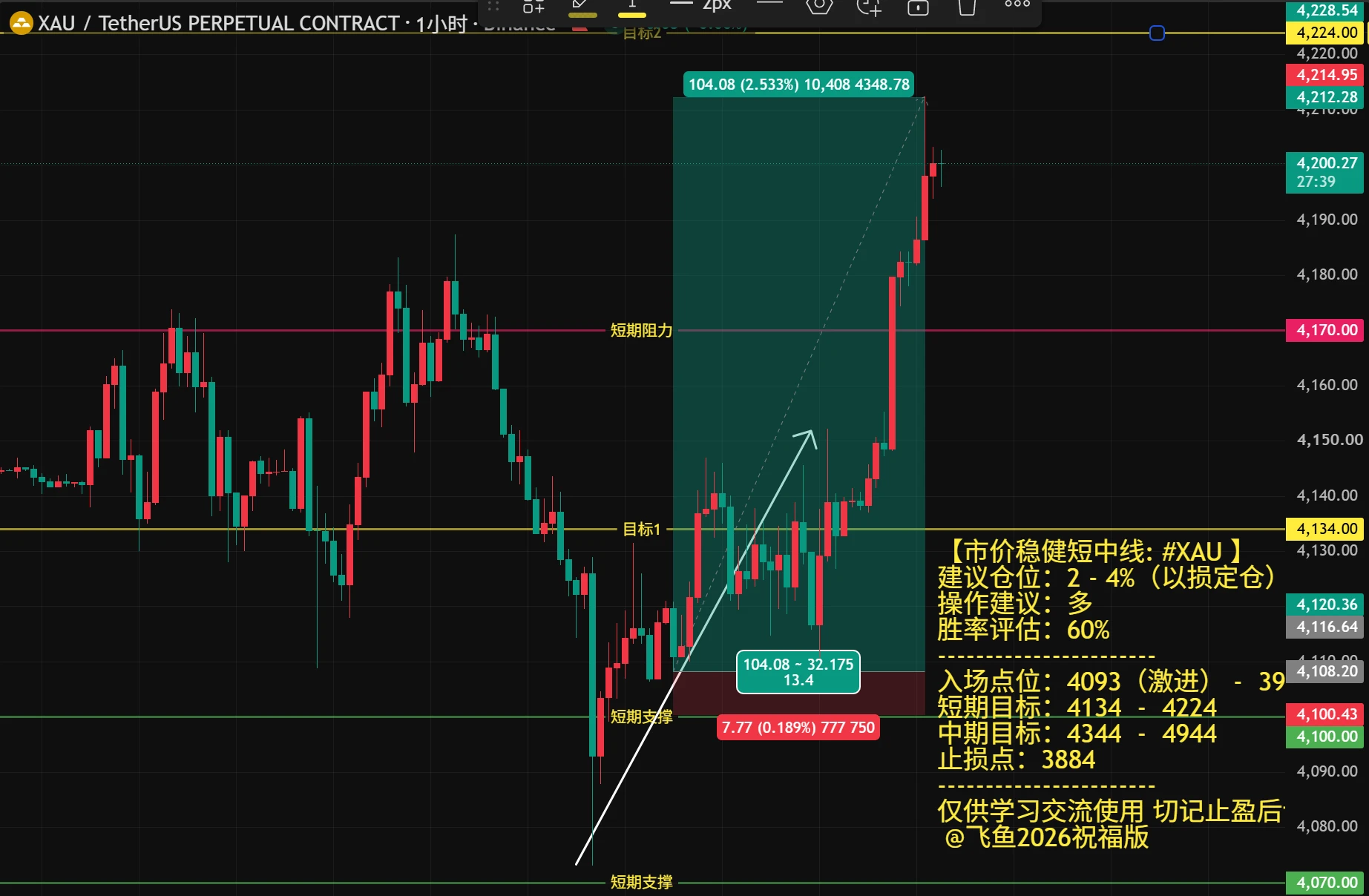Viewport: 1369px width, 896px height.
Task: Click the current price tag 4,200.27
Action: tap(1324, 172)
